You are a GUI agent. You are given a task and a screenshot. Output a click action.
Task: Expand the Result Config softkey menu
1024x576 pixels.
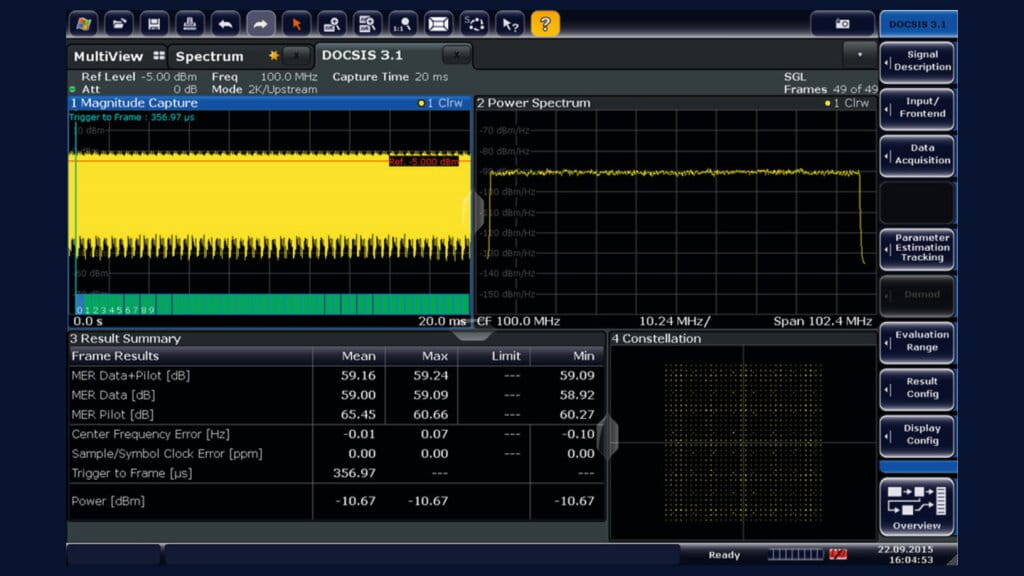pos(916,388)
